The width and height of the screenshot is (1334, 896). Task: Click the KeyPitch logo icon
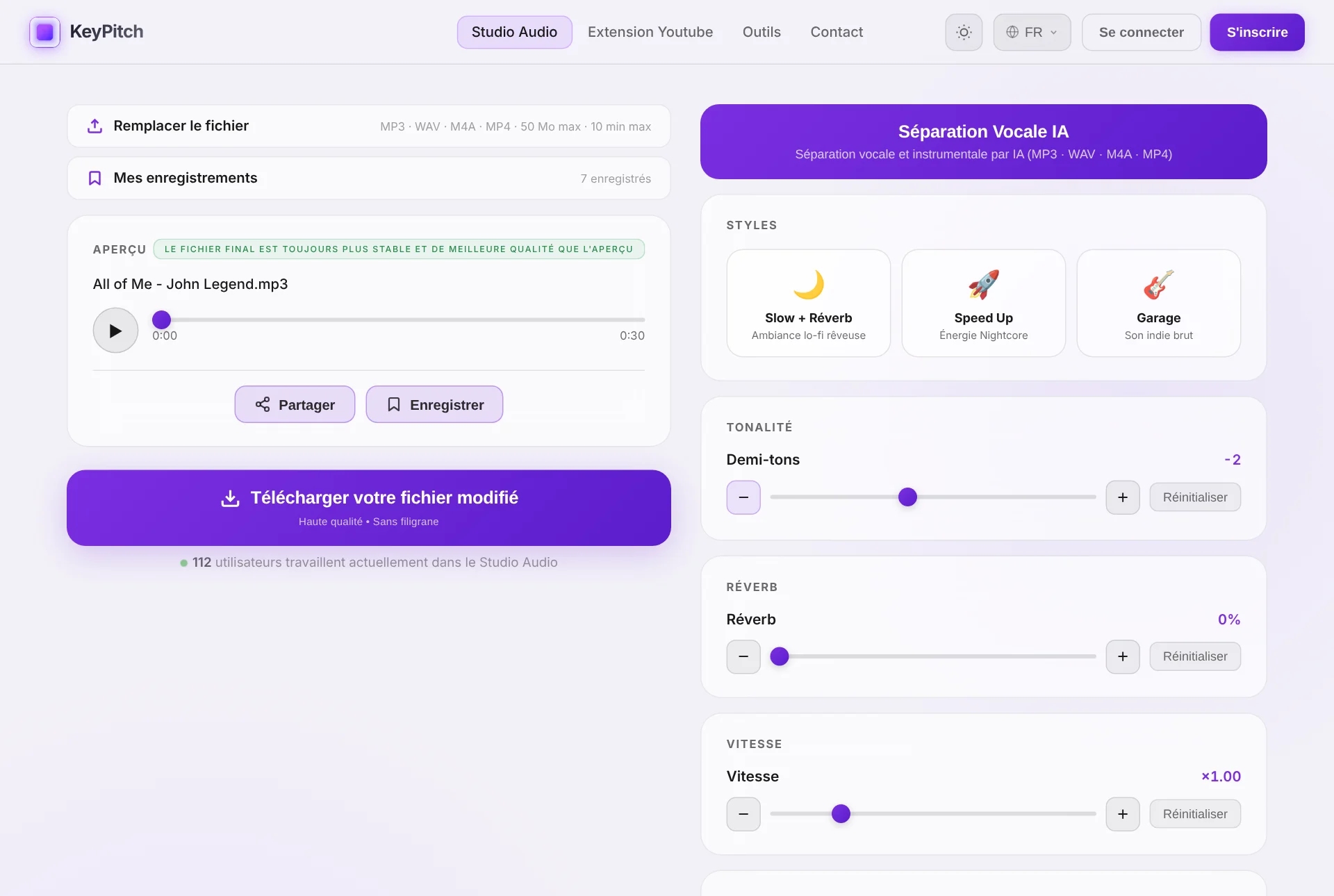(45, 32)
